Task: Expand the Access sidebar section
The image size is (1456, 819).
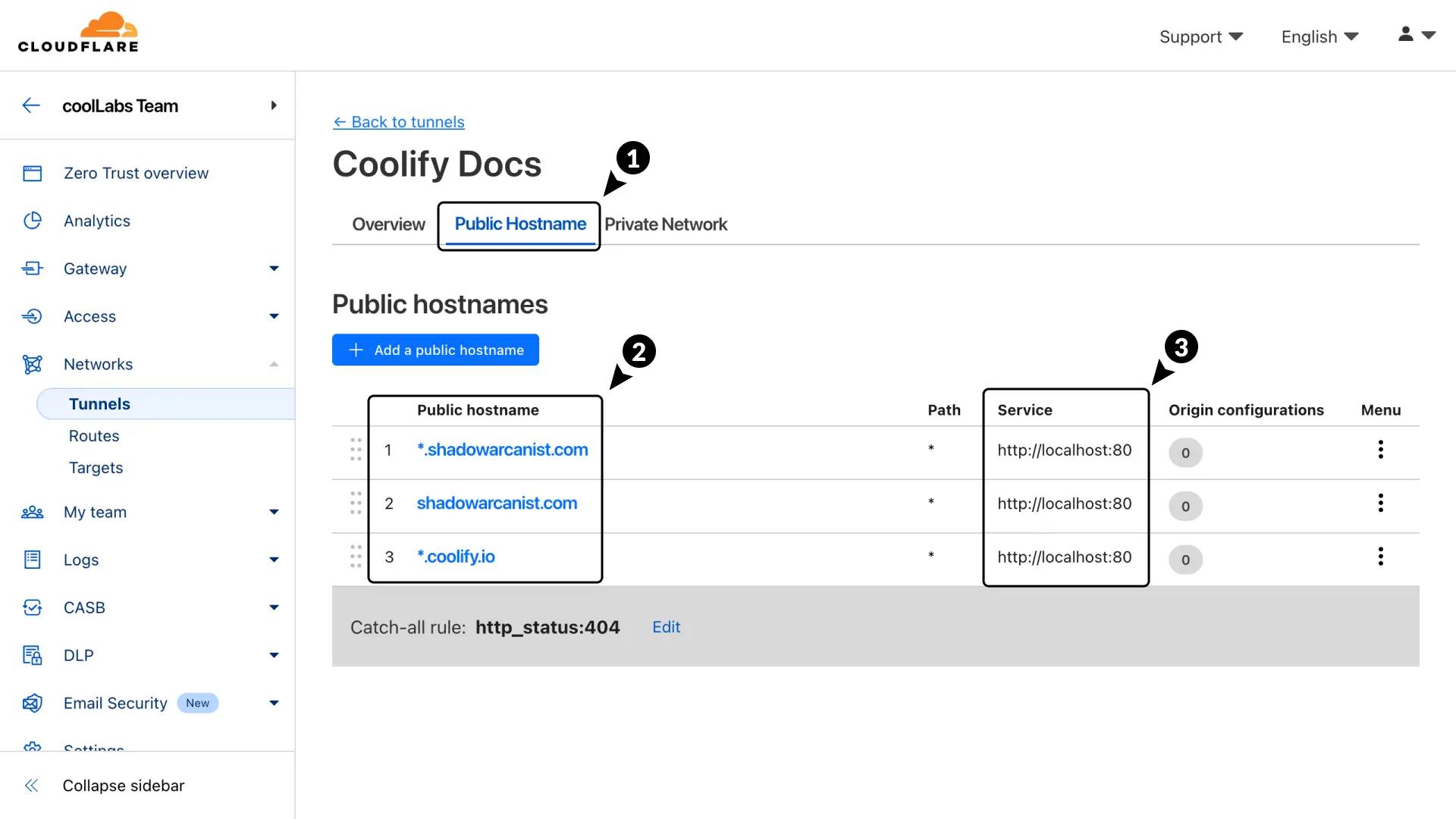Action: coord(274,316)
